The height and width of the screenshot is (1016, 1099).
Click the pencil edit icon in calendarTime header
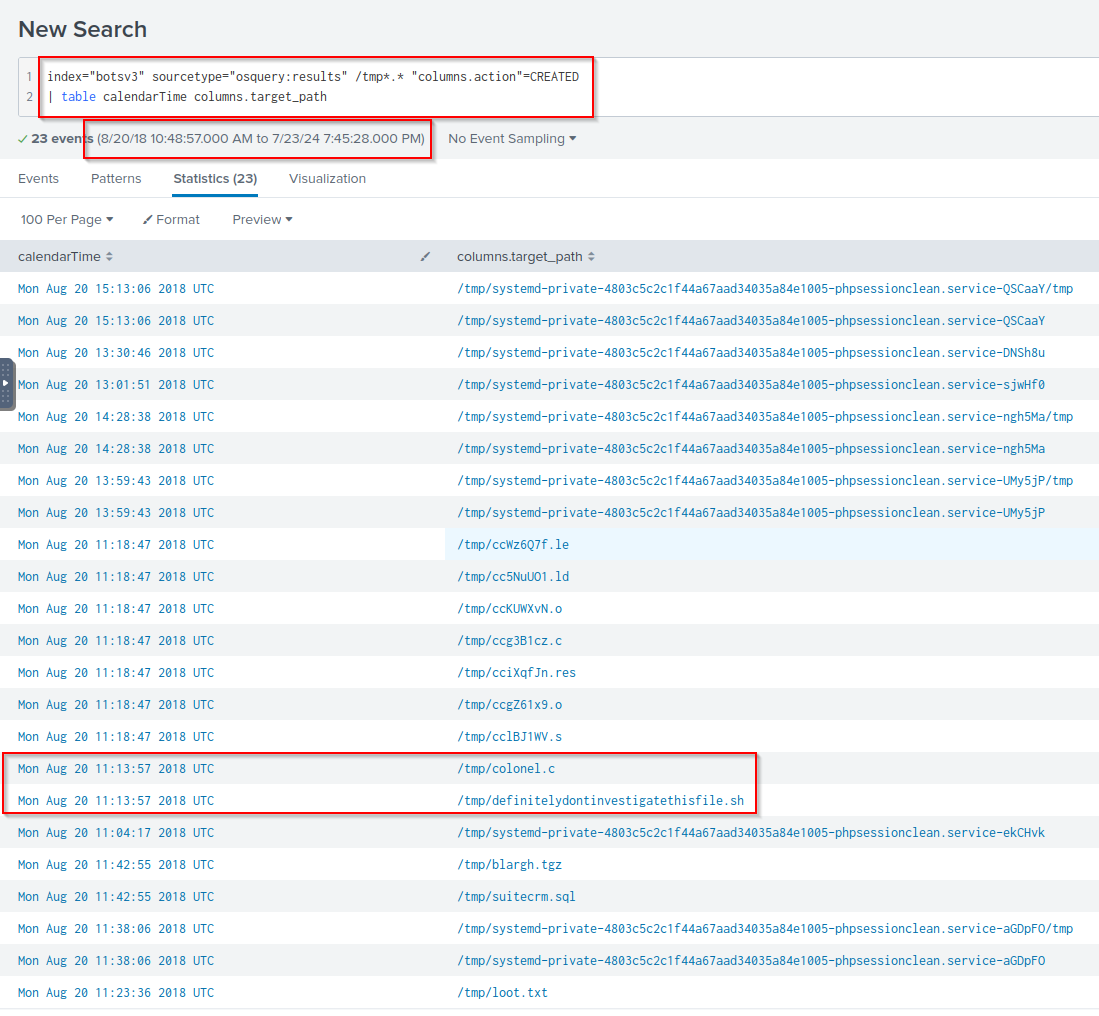click(x=425, y=257)
